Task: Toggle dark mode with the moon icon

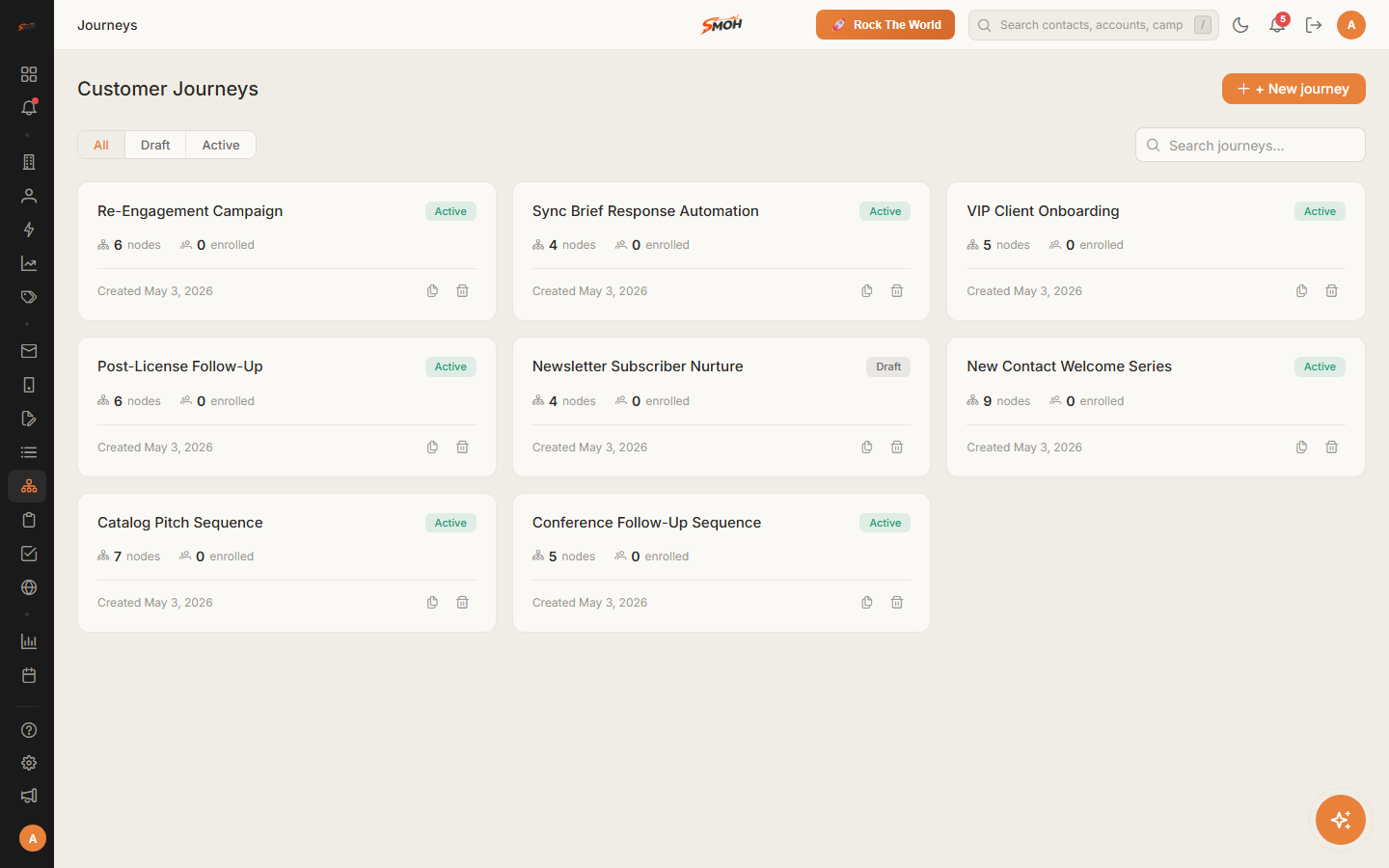Action: pos(1240,25)
